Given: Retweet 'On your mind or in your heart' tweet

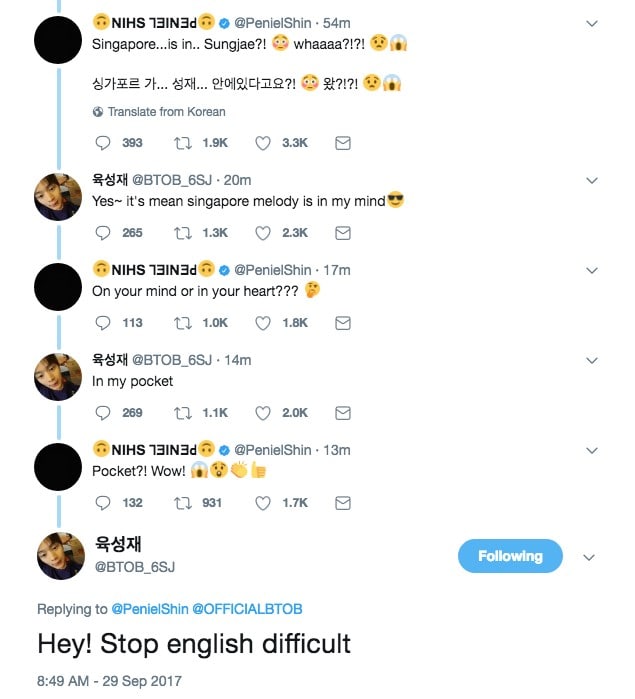Looking at the screenshot, I should click(x=183, y=323).
